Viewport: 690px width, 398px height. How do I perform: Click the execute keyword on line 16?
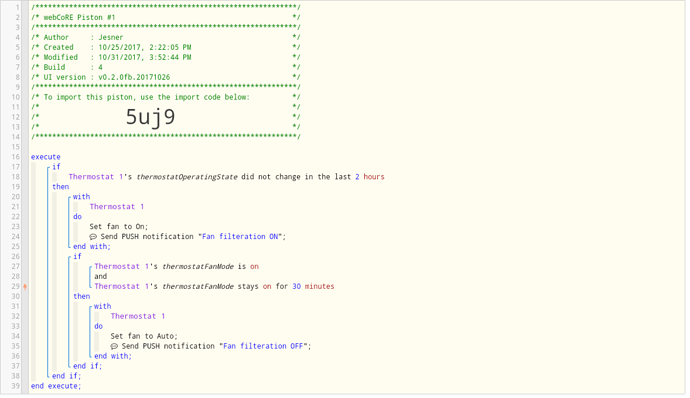click(46, 157)
